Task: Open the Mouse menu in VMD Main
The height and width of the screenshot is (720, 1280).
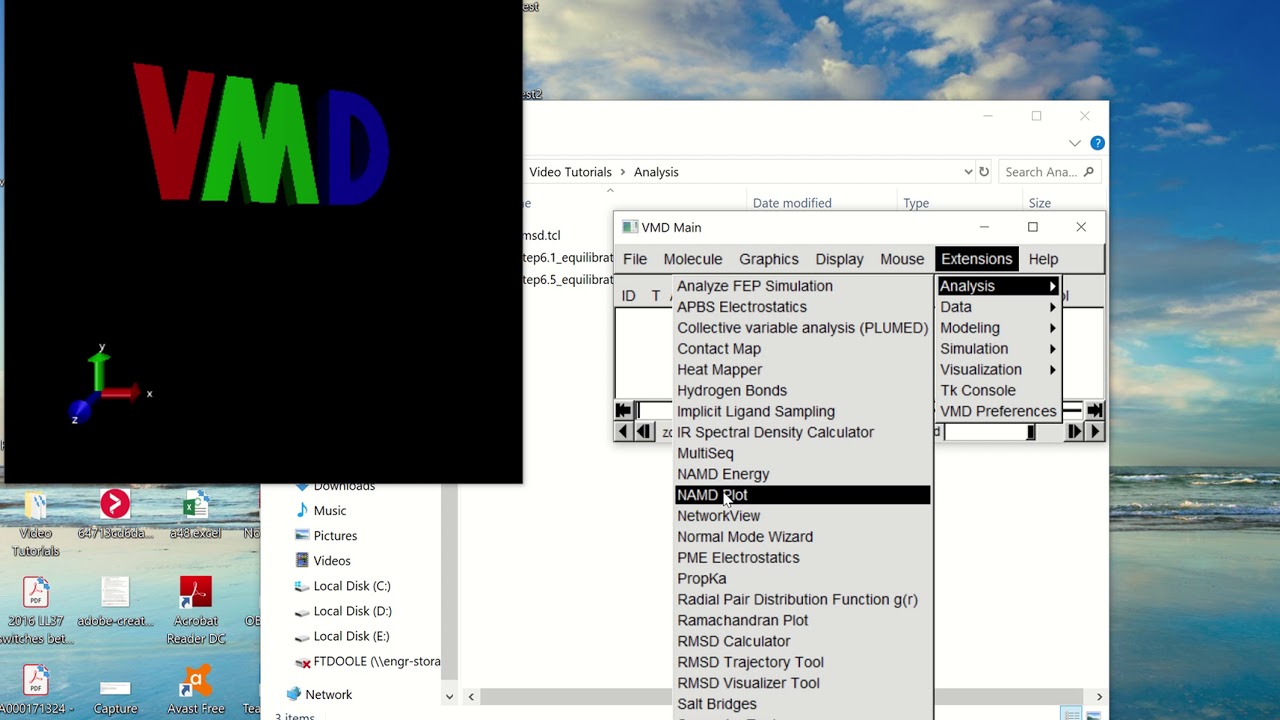Action: click(x=902, y=259)
